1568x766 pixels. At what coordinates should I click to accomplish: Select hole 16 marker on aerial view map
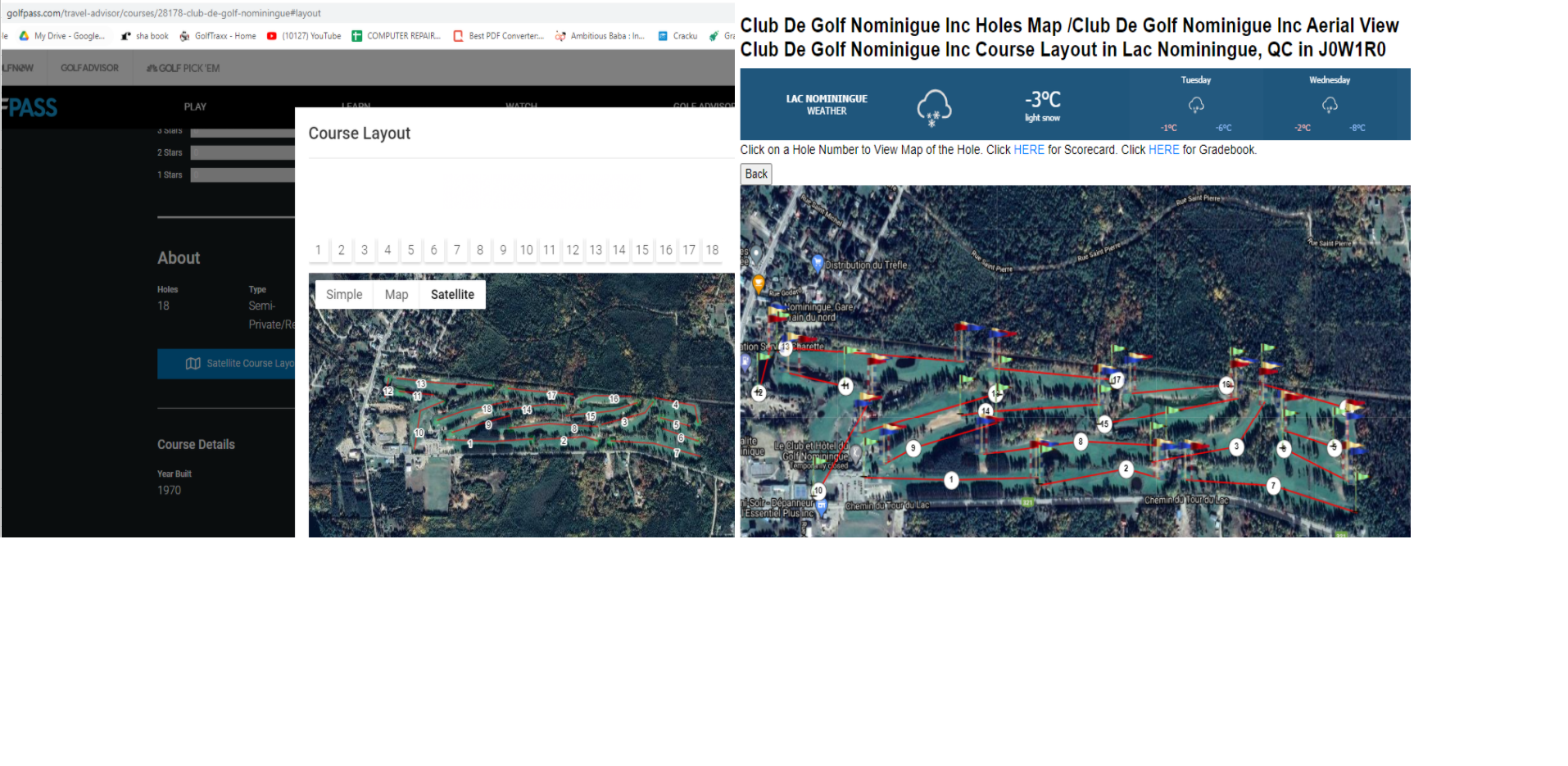(1226, 384)
